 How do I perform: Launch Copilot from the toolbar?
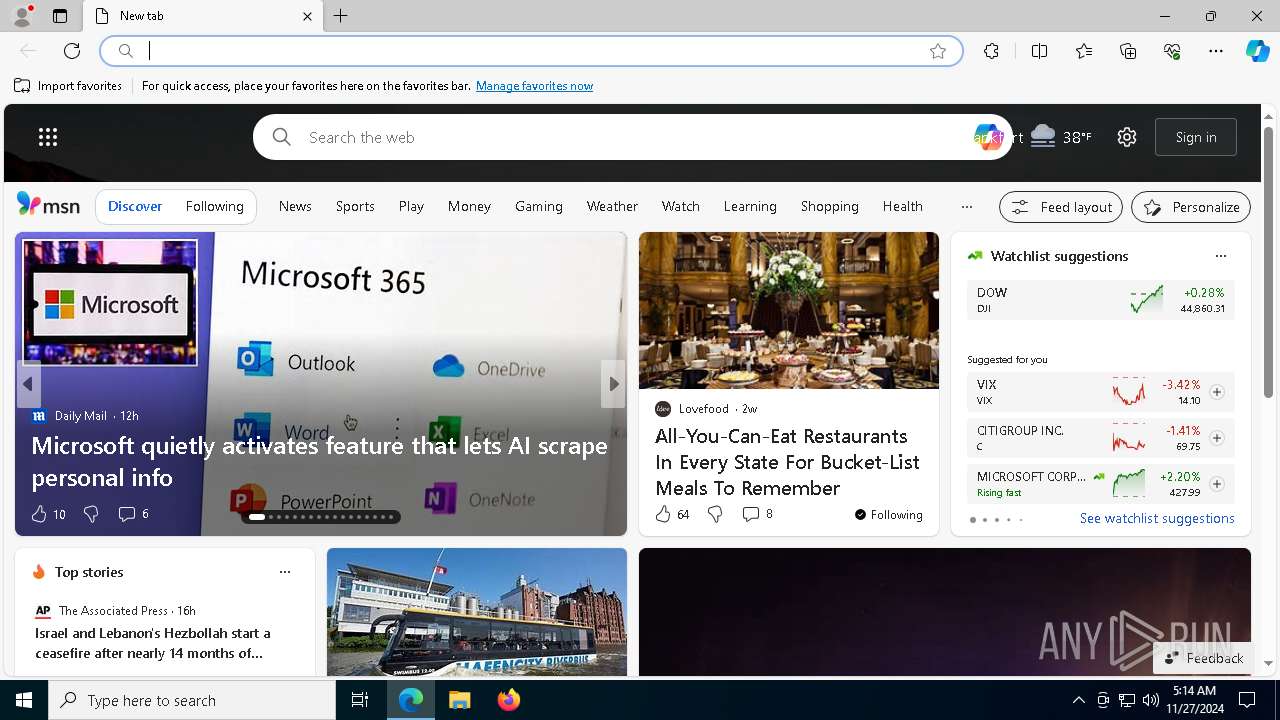pos(1257,51)
